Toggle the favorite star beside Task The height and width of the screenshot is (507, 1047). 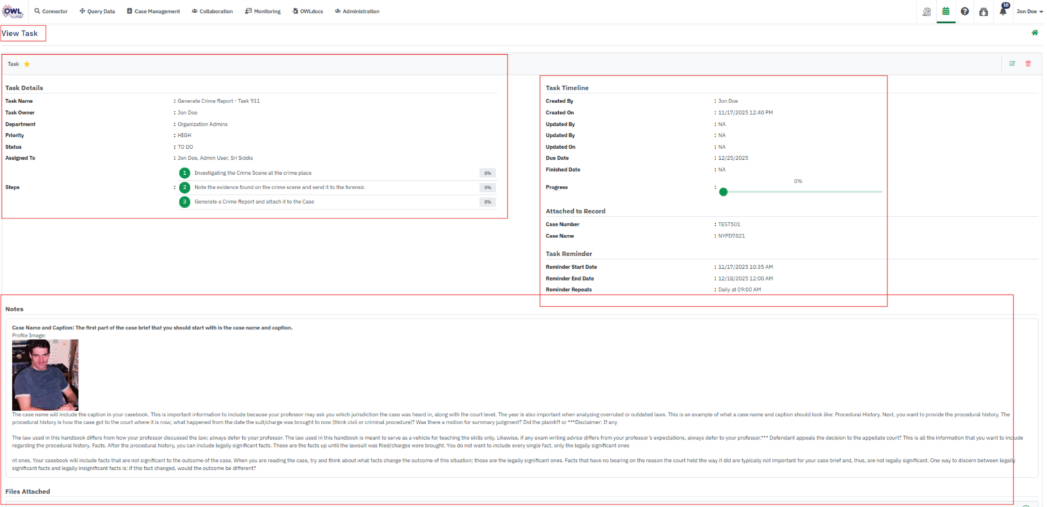[27, 64]
